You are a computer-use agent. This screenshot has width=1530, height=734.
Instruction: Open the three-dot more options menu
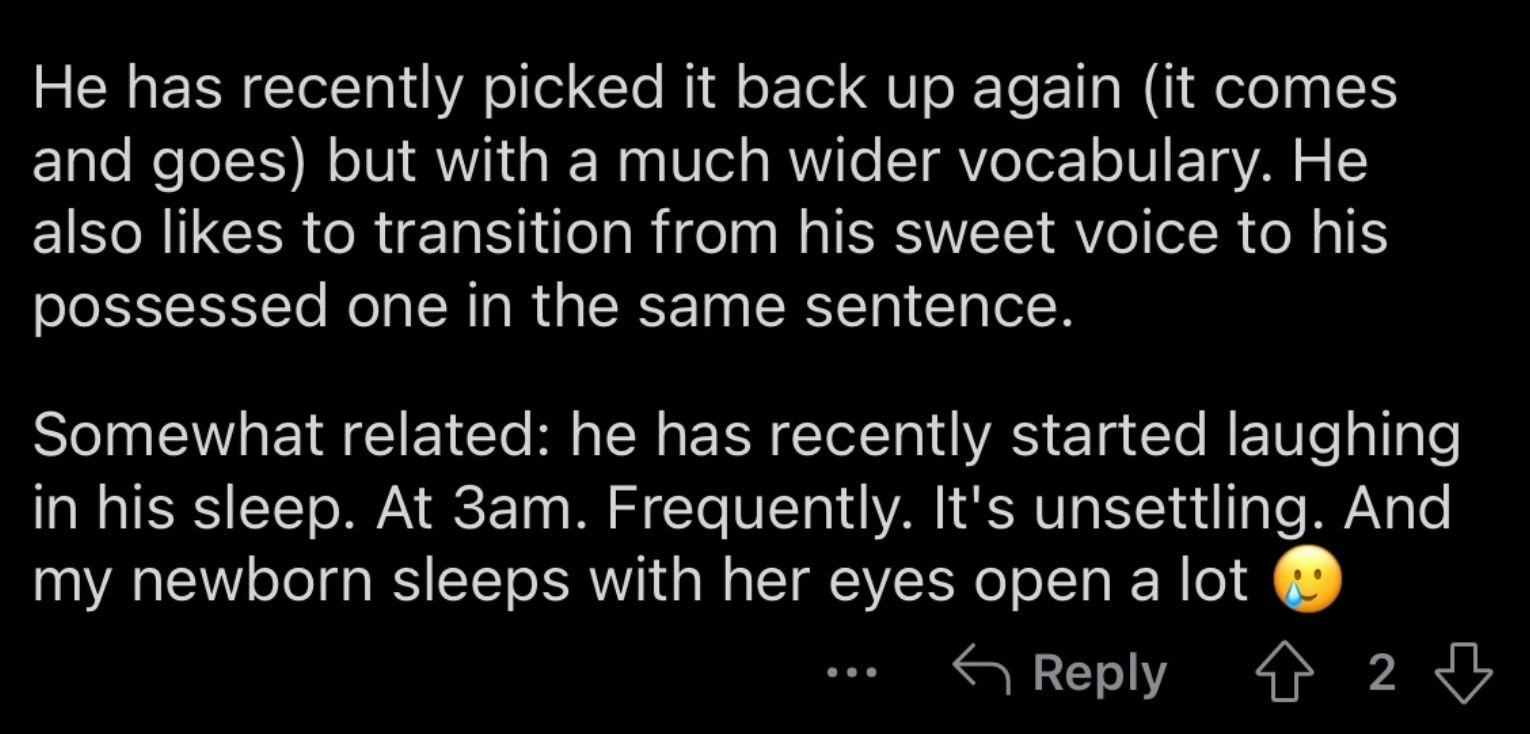[852, 673]
